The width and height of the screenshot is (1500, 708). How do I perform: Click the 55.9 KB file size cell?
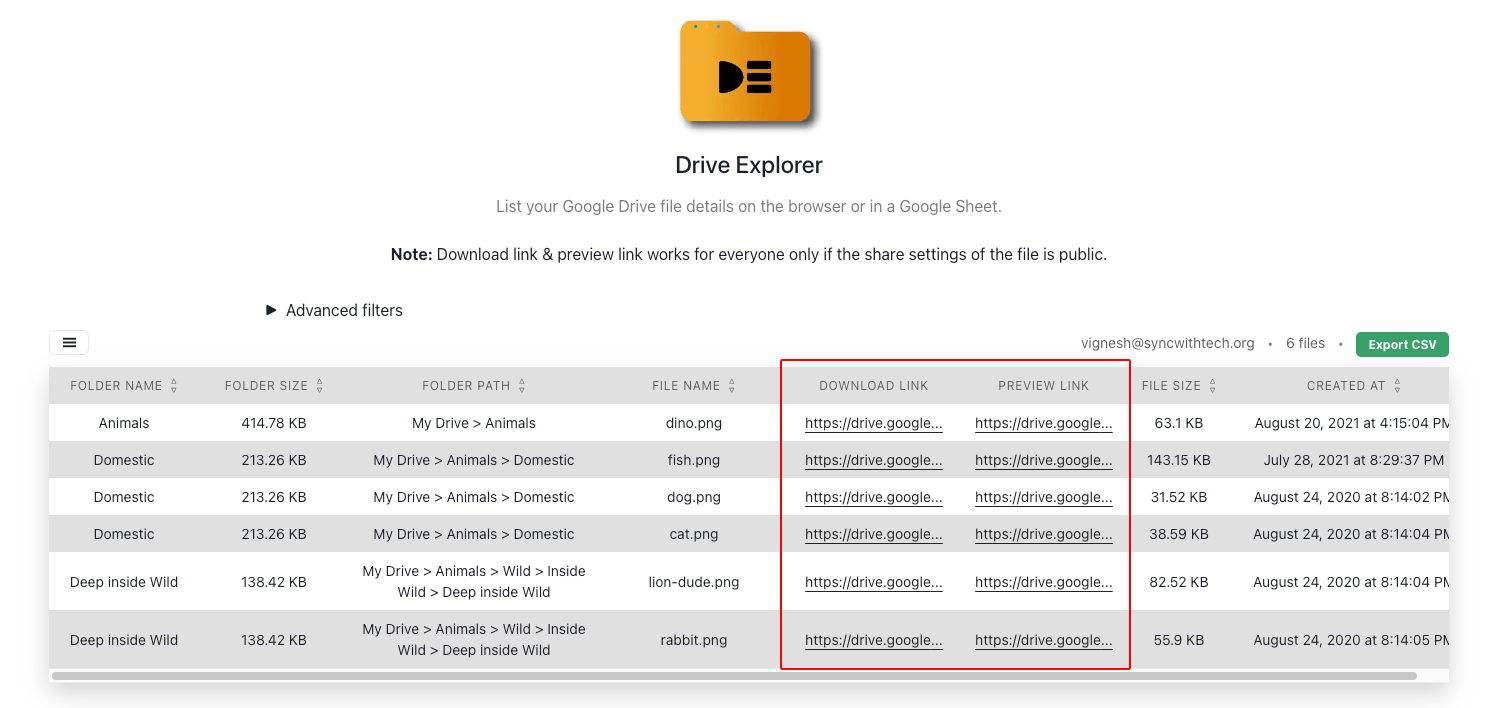1179,640
